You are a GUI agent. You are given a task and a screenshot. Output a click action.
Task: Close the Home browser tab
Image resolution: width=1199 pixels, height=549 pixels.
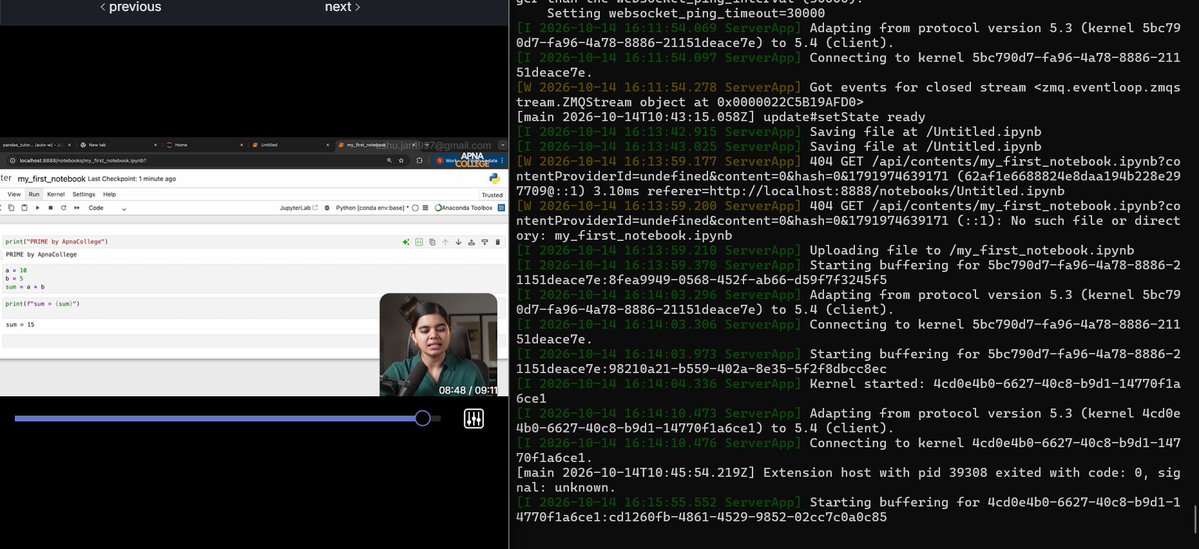click(x=241, y=145)
